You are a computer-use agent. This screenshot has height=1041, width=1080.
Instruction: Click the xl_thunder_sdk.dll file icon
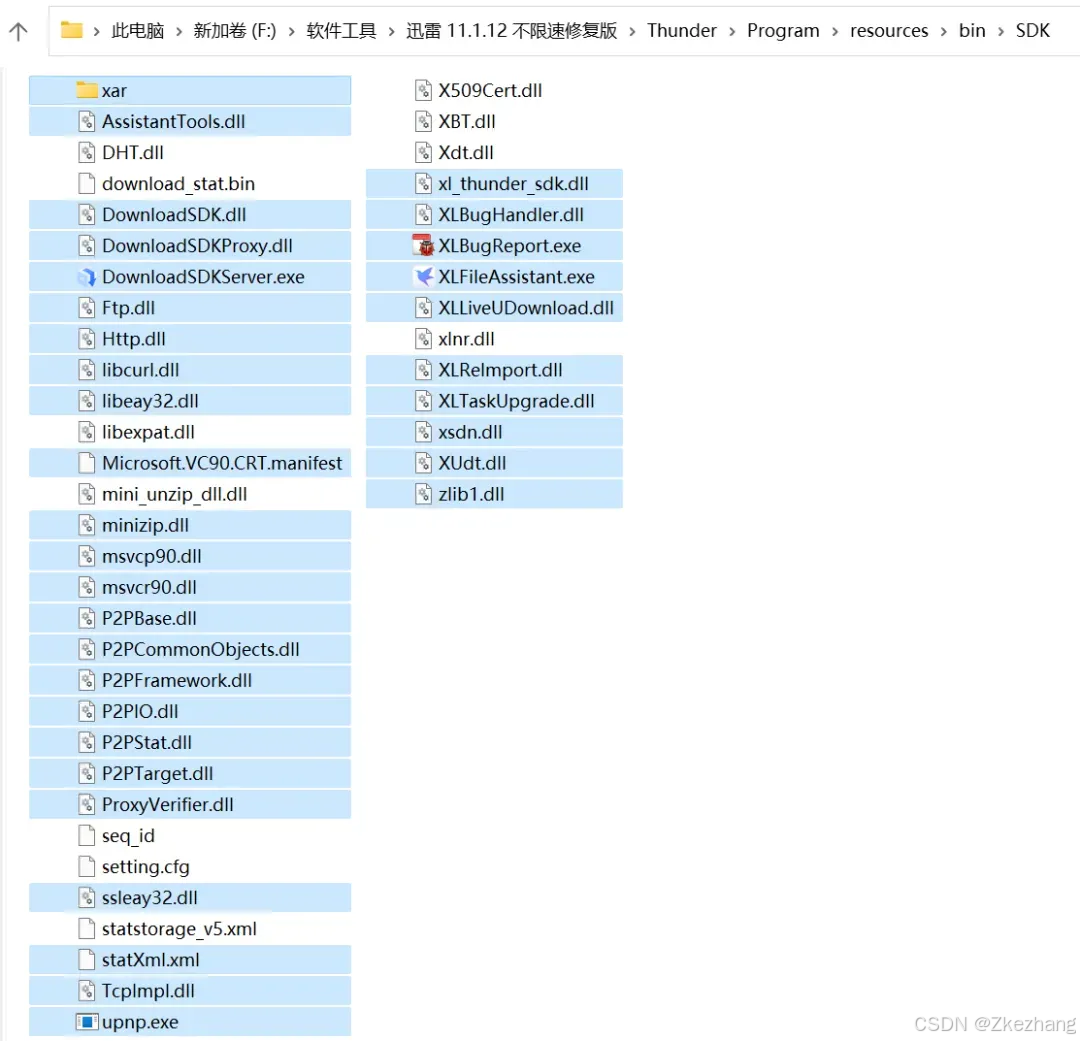click(x=423, y=184)
